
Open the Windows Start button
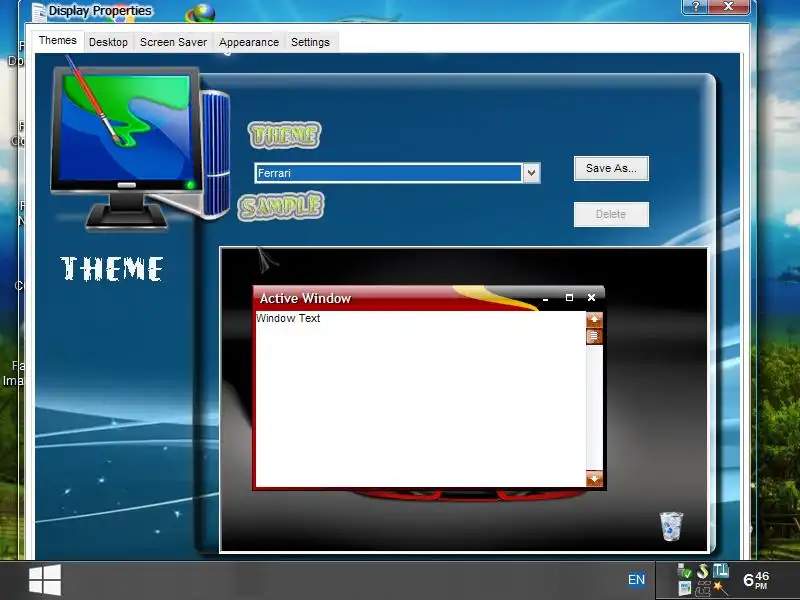(x=45, y=580)
